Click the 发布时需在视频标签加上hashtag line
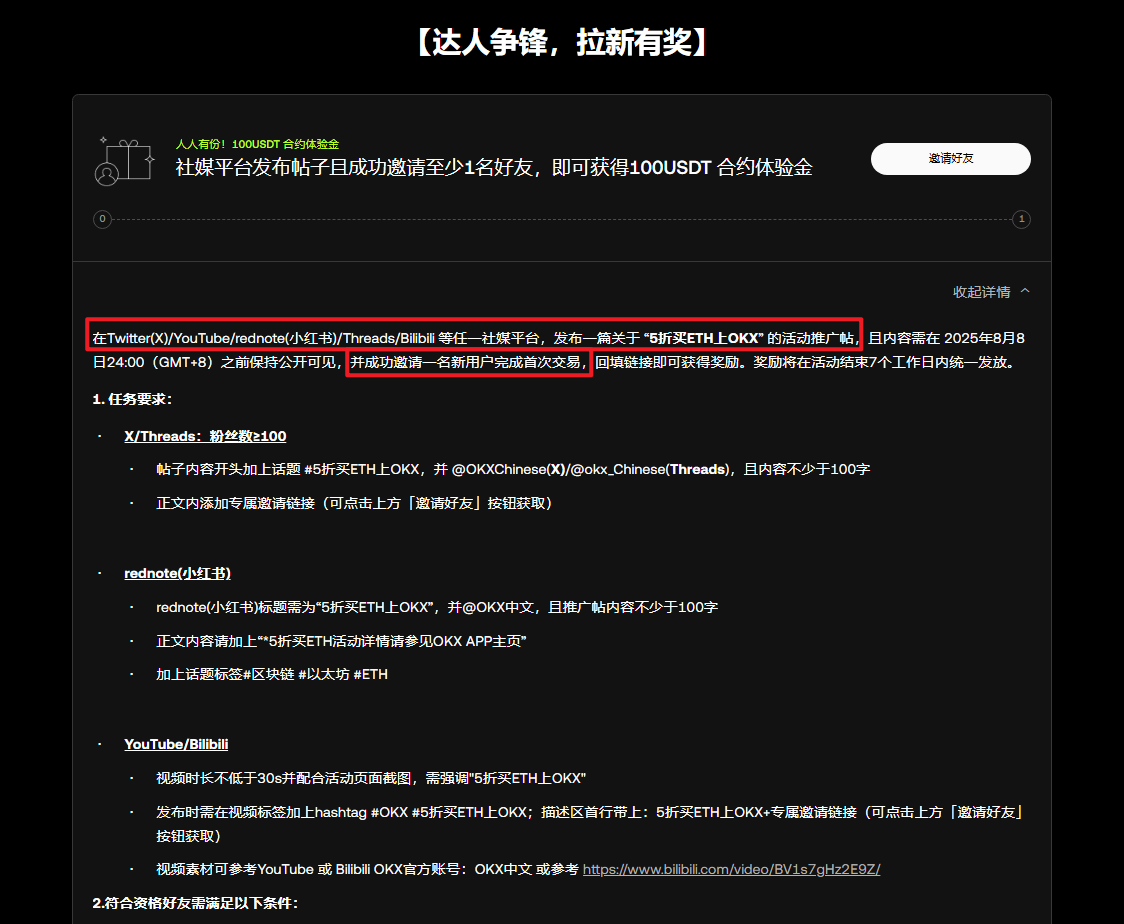 (589, 824)
